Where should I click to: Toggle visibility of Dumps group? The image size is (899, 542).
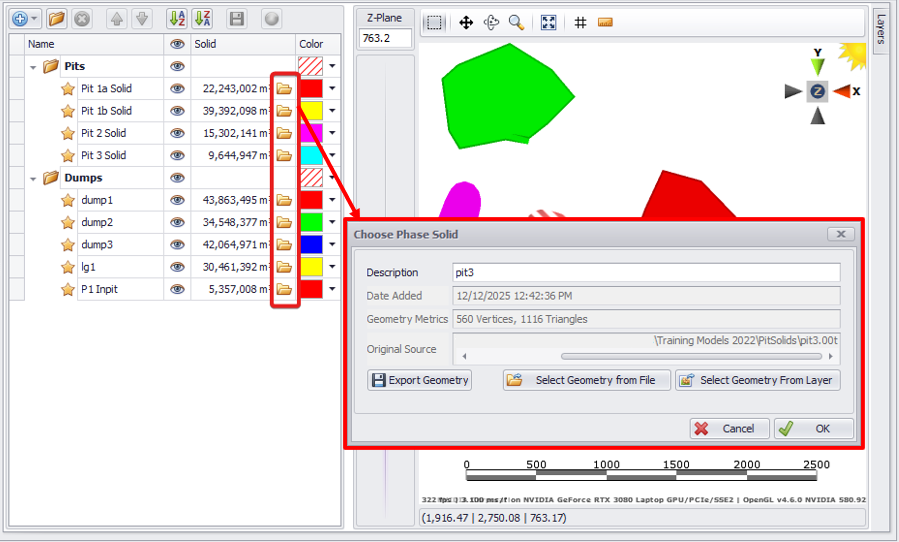click(178, 178)
